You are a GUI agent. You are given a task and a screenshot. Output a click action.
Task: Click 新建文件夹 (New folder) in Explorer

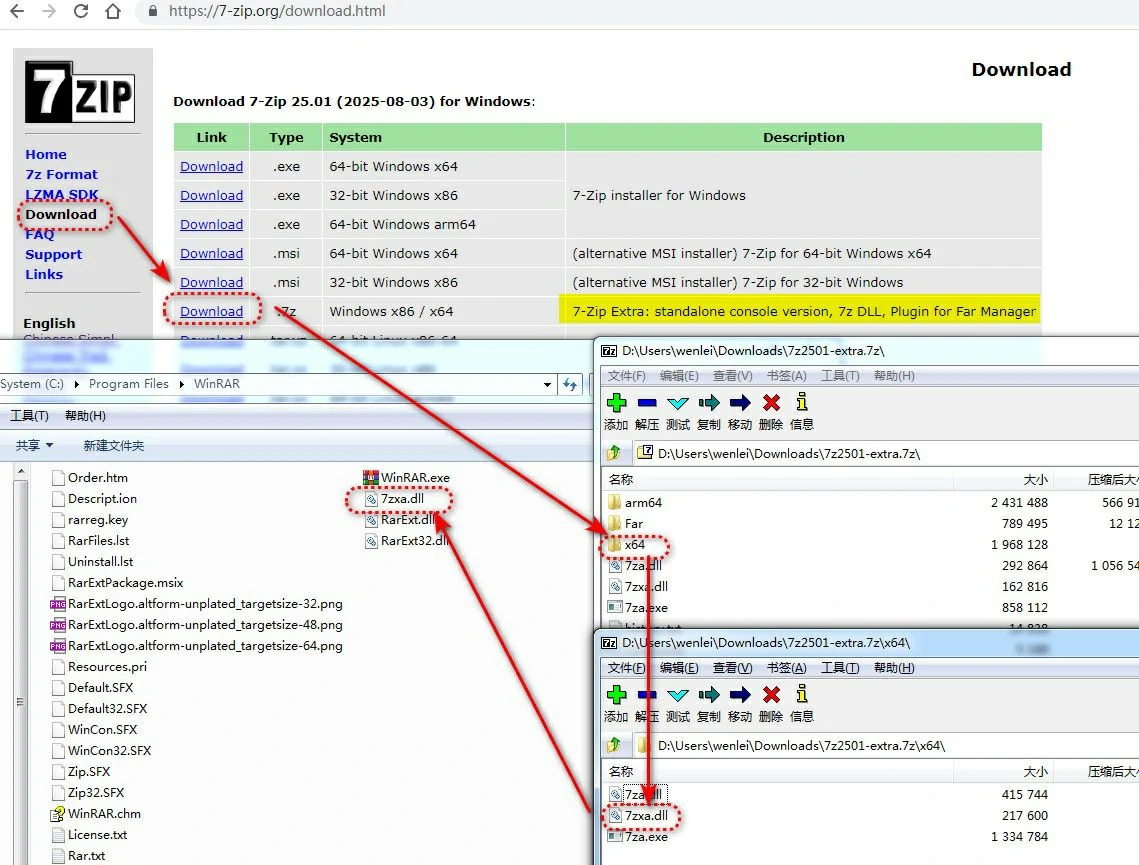[x=113, y=445]
